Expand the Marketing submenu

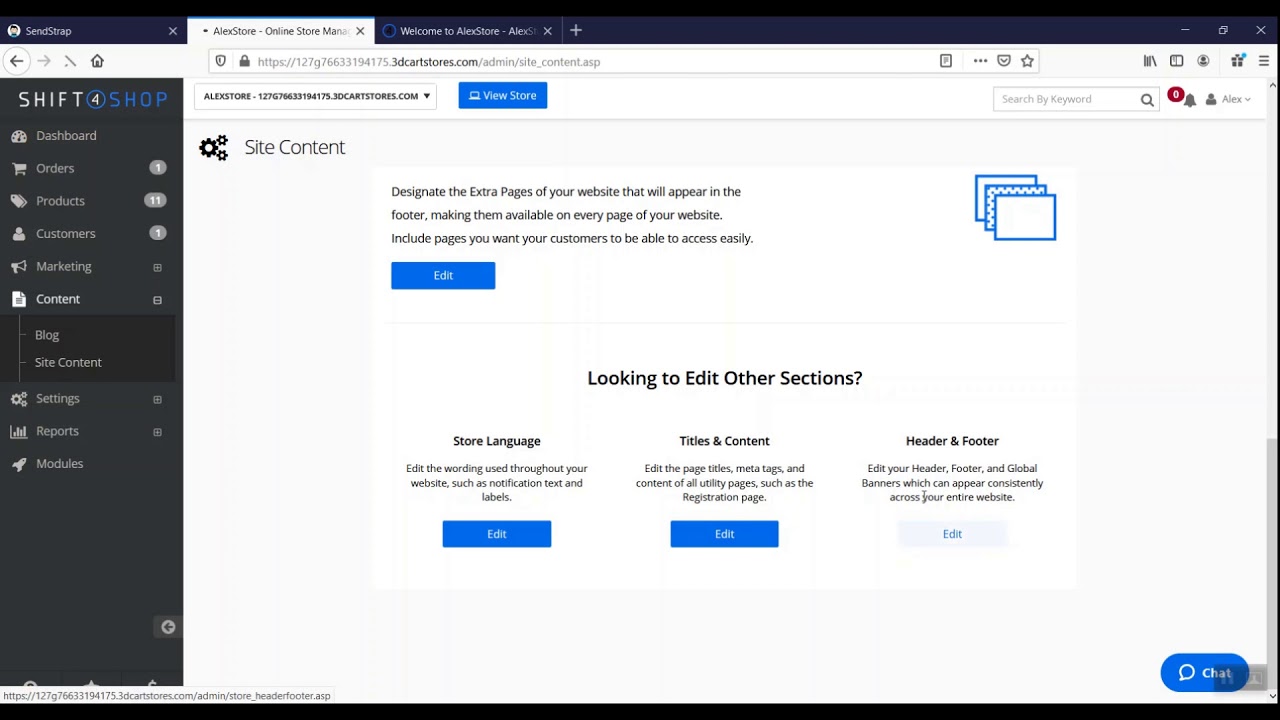click(157, 268)
